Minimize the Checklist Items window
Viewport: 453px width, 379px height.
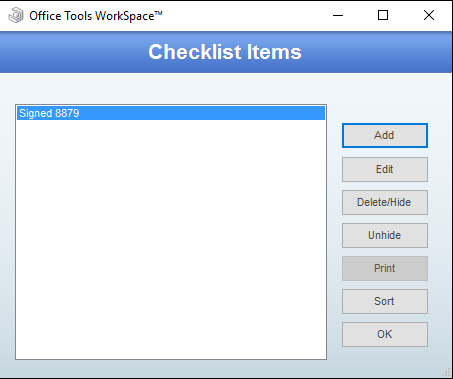click(x=338, y=15)
